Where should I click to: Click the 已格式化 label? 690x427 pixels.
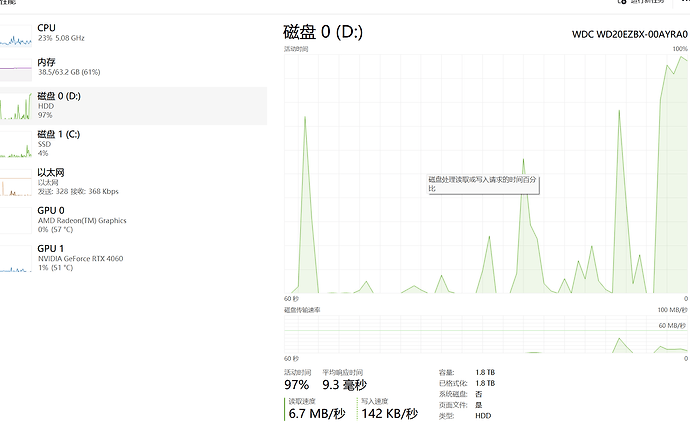[x=453, y=383]
